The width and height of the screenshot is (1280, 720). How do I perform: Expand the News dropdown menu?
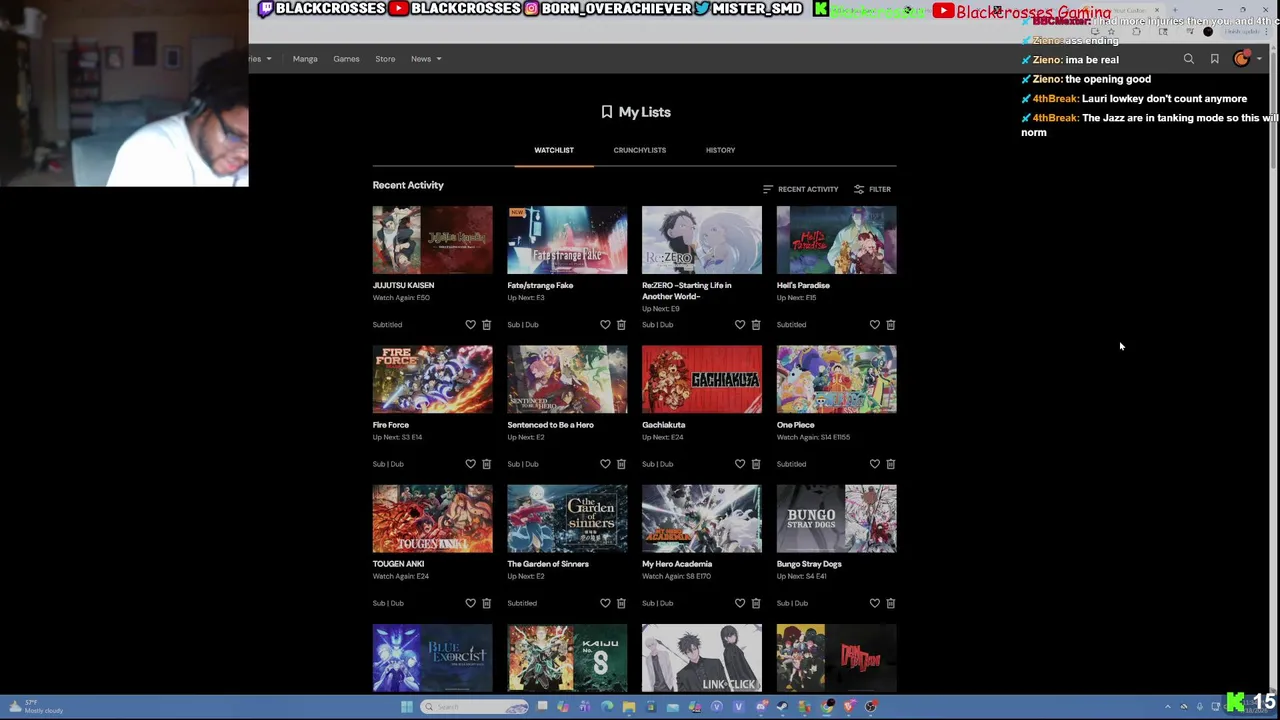(426, 59)
